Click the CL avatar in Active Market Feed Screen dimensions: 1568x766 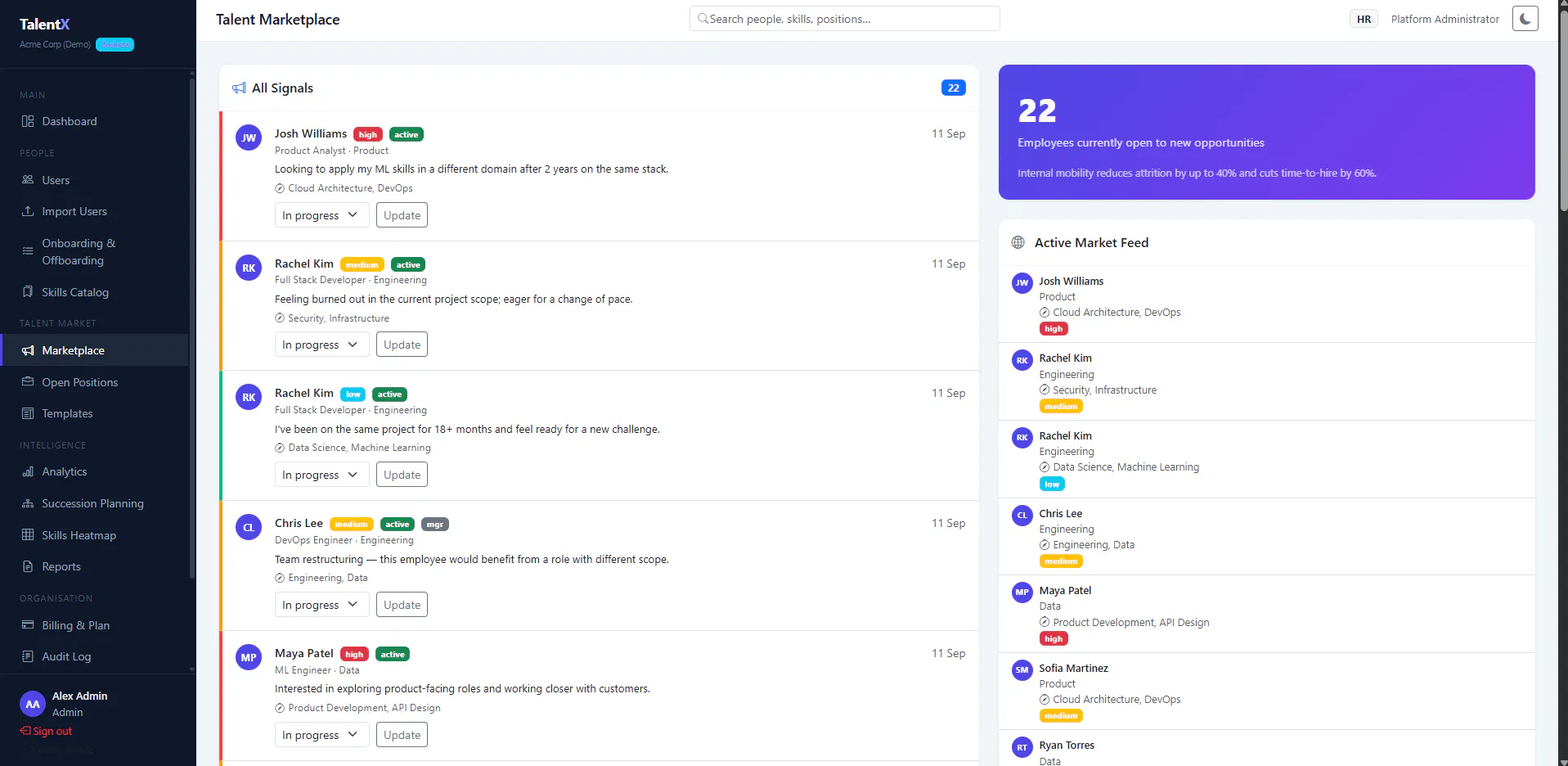pos(1022,516)
